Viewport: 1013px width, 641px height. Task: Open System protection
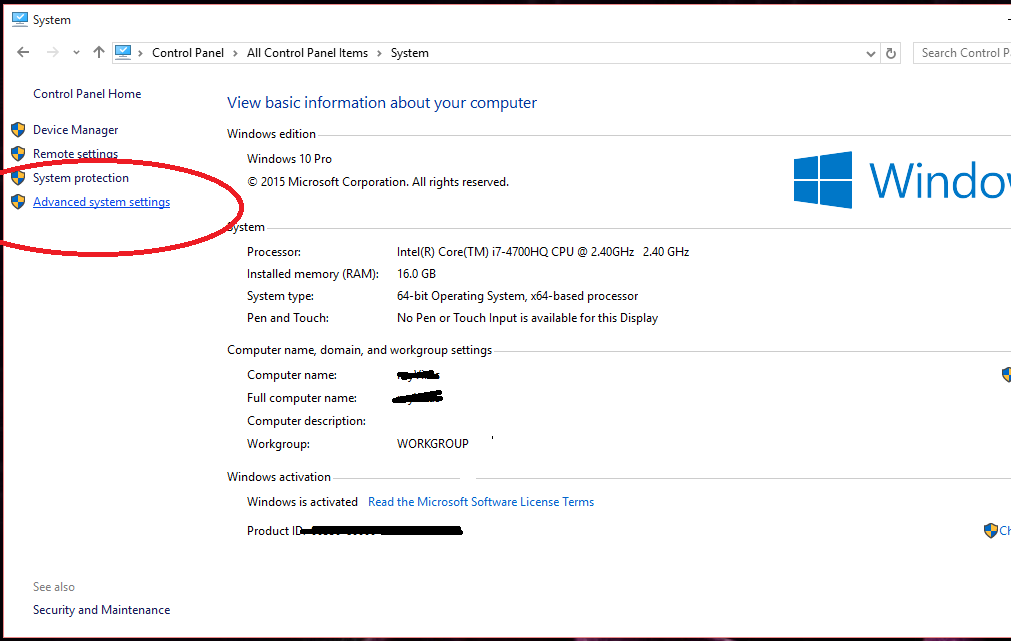pyautogui.click(x=81, y=178)
